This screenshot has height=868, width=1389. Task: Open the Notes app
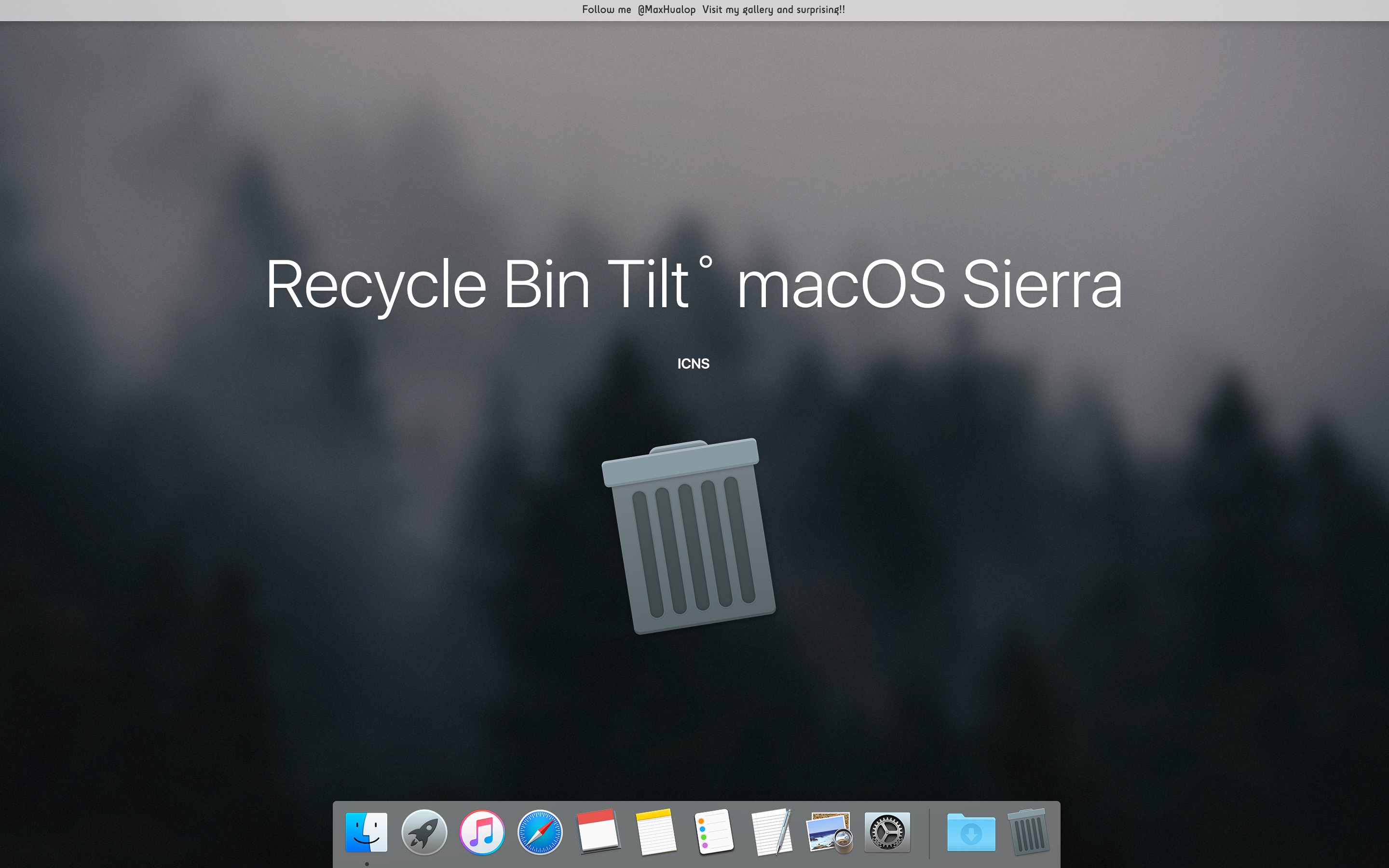[x=656, y=832]
